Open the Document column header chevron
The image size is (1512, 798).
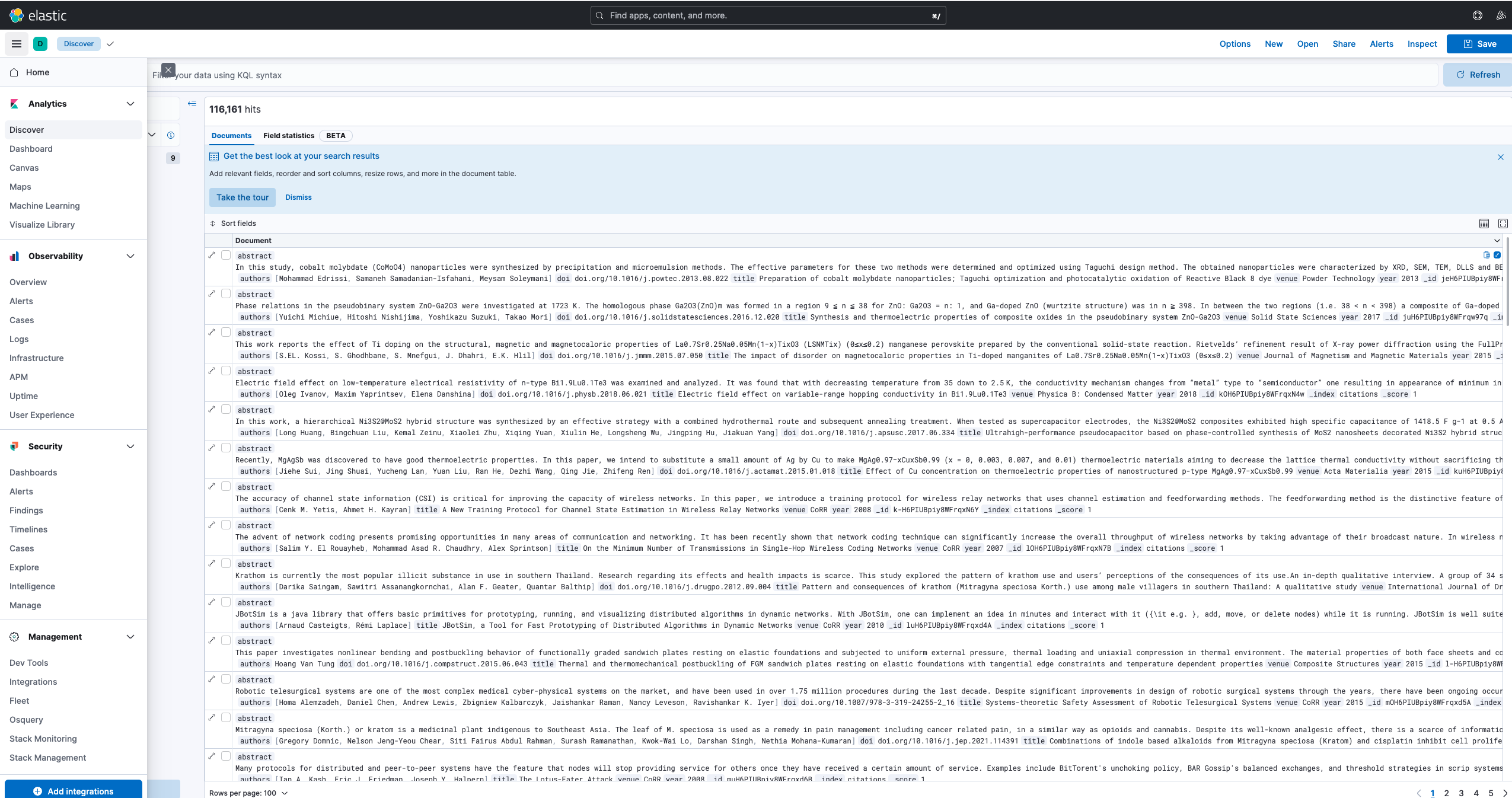[1498, 241]
